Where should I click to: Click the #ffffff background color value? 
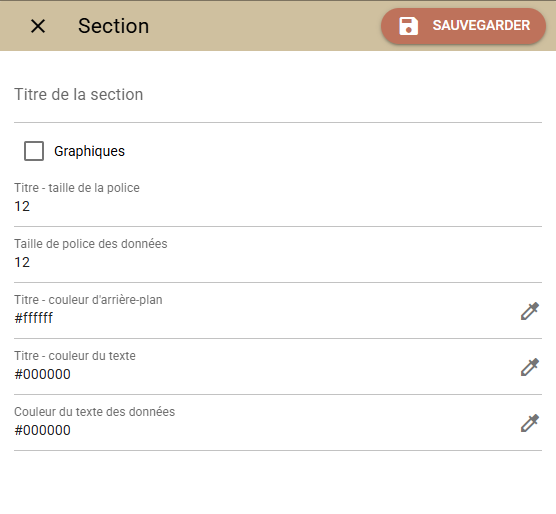tap(33, 318)
